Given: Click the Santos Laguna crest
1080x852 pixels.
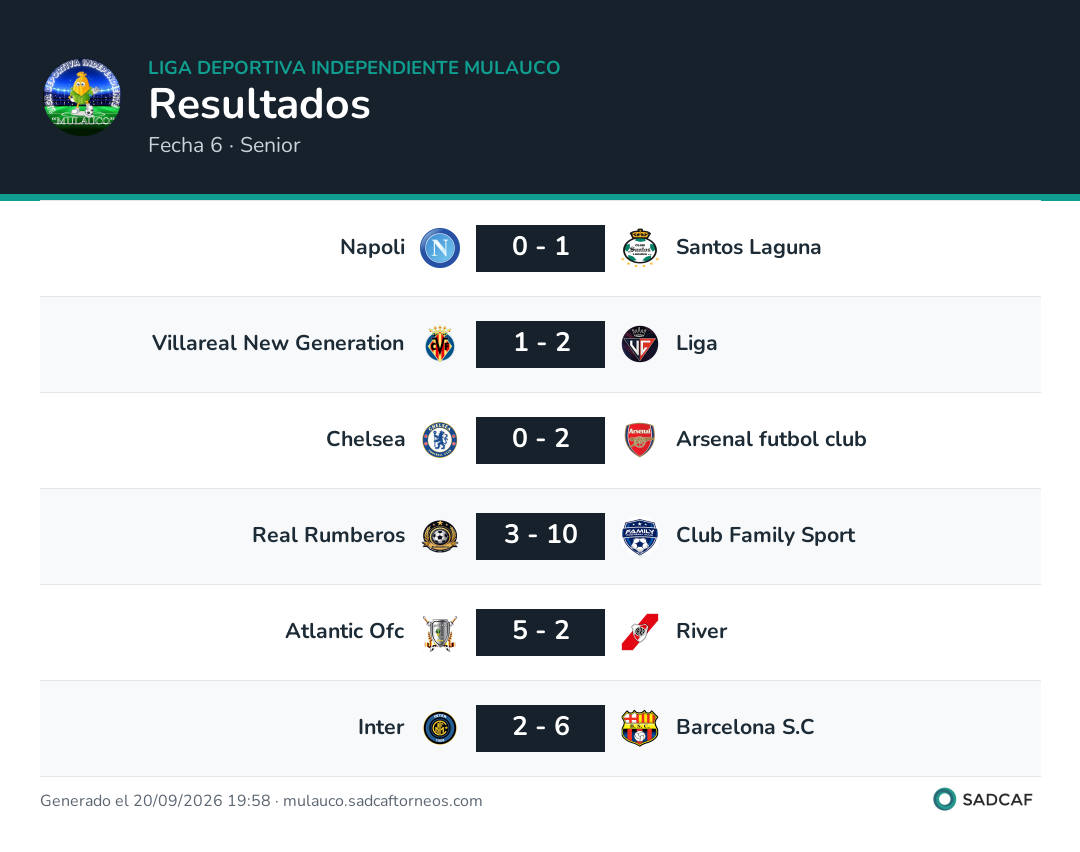Looking at the screenshot, I should (x=640, y=248).
